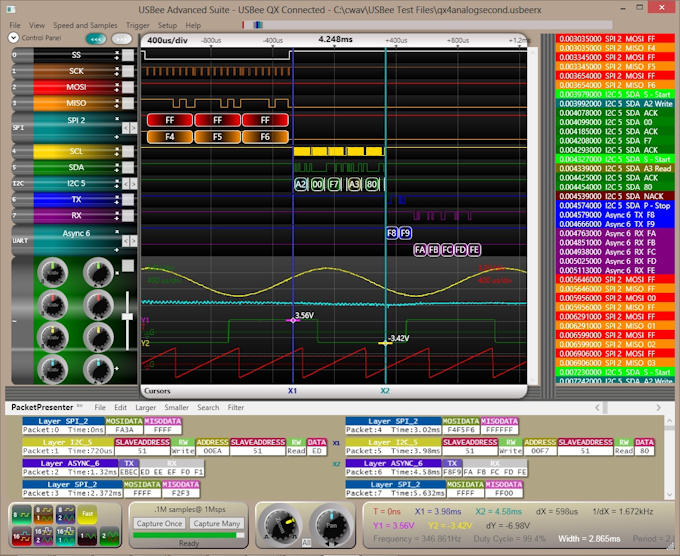
Task: Click the plus icon on the SCL channel
Action: pos(116,154)
